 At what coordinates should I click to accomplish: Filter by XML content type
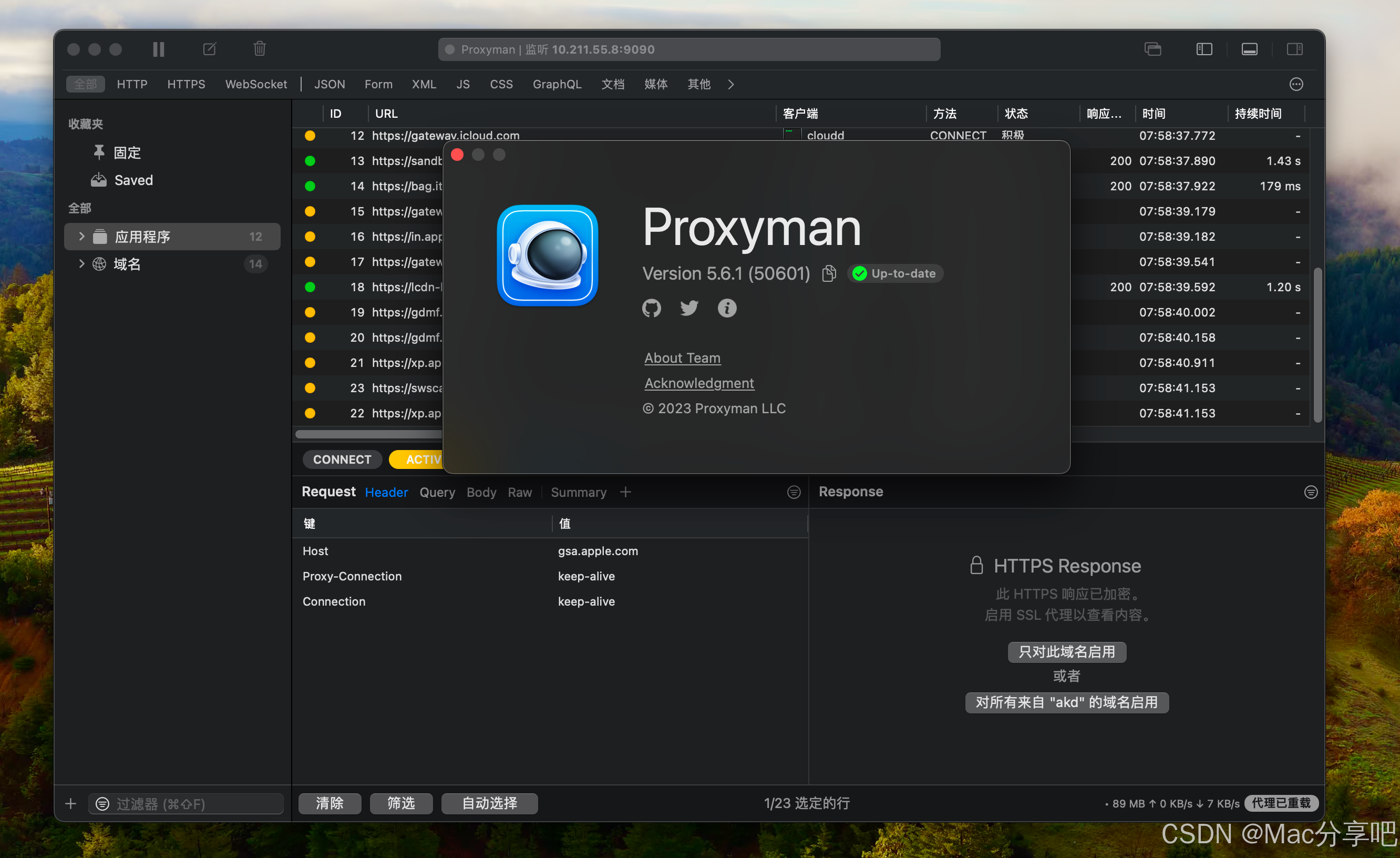(424, 84)
